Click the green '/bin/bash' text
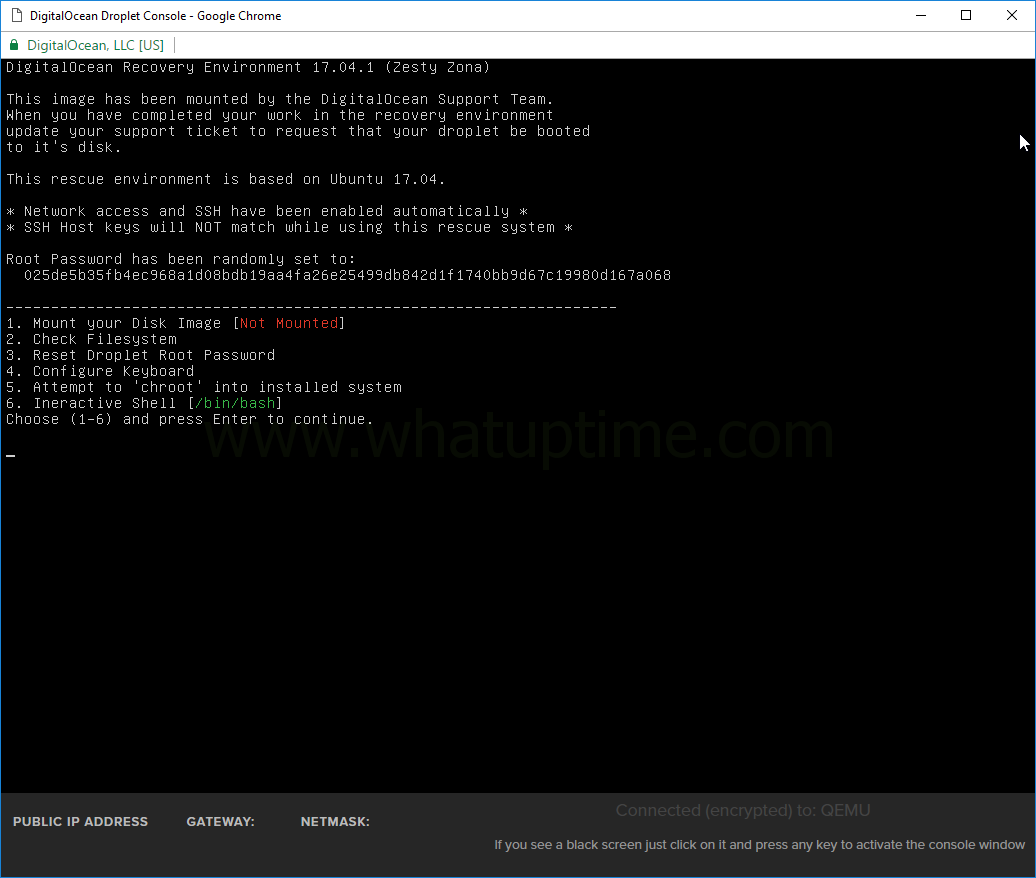This screenshot has height=878, width=1036. (235, 403)
